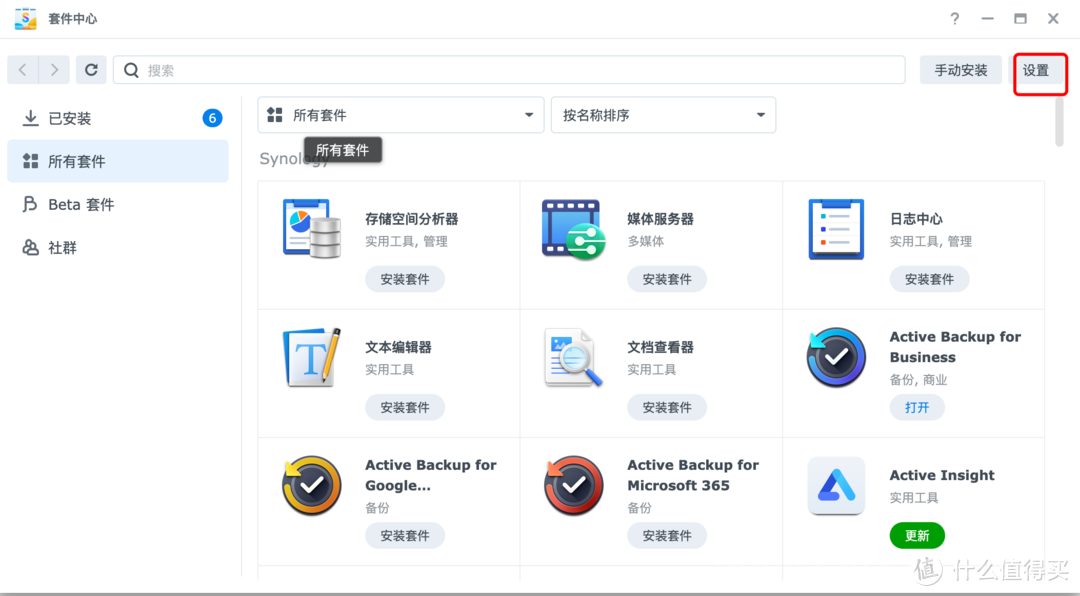Image resolution: width=1080 pixels, height=596 pixels.
Task: Open the 文本编辑器 package icon
Action: tap(312, 357)
